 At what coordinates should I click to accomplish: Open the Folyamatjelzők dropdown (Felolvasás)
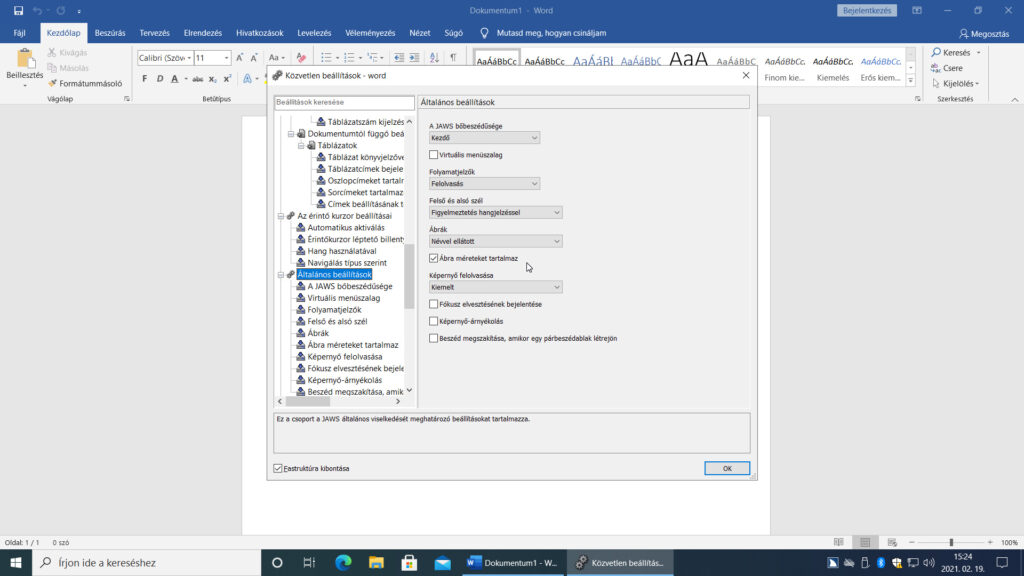coord(484,184)
